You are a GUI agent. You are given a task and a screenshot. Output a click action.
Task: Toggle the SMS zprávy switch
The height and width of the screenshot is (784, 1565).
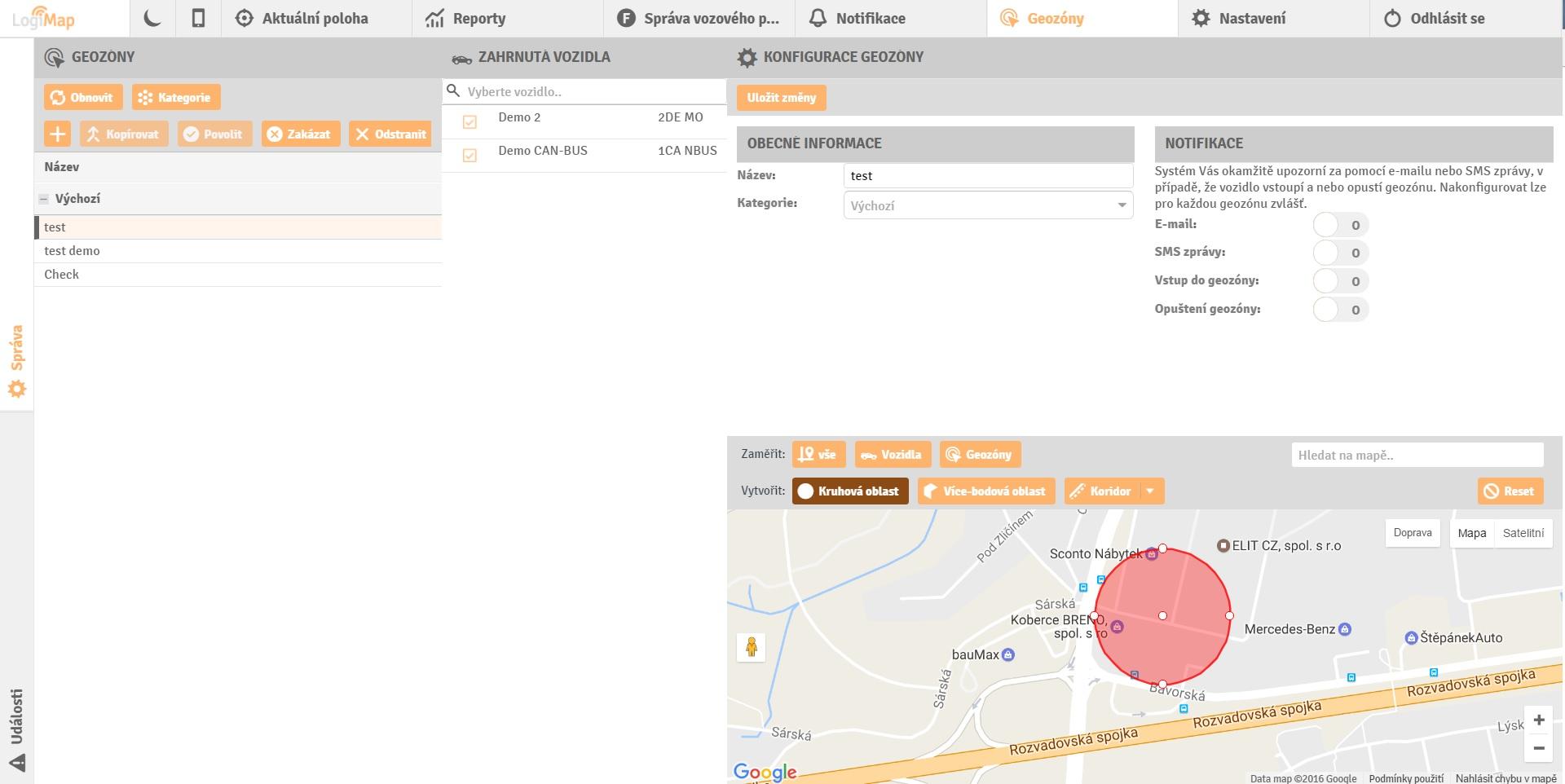[1340, 253]
